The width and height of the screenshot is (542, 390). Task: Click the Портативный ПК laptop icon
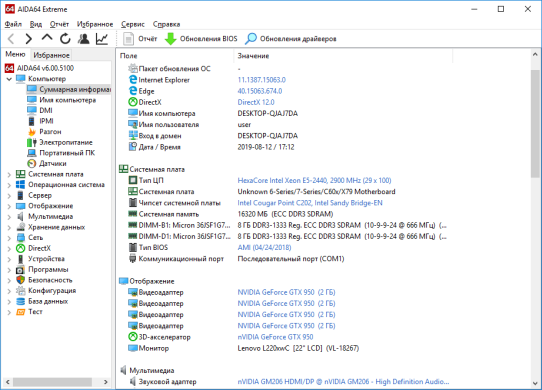pos(32,153)
